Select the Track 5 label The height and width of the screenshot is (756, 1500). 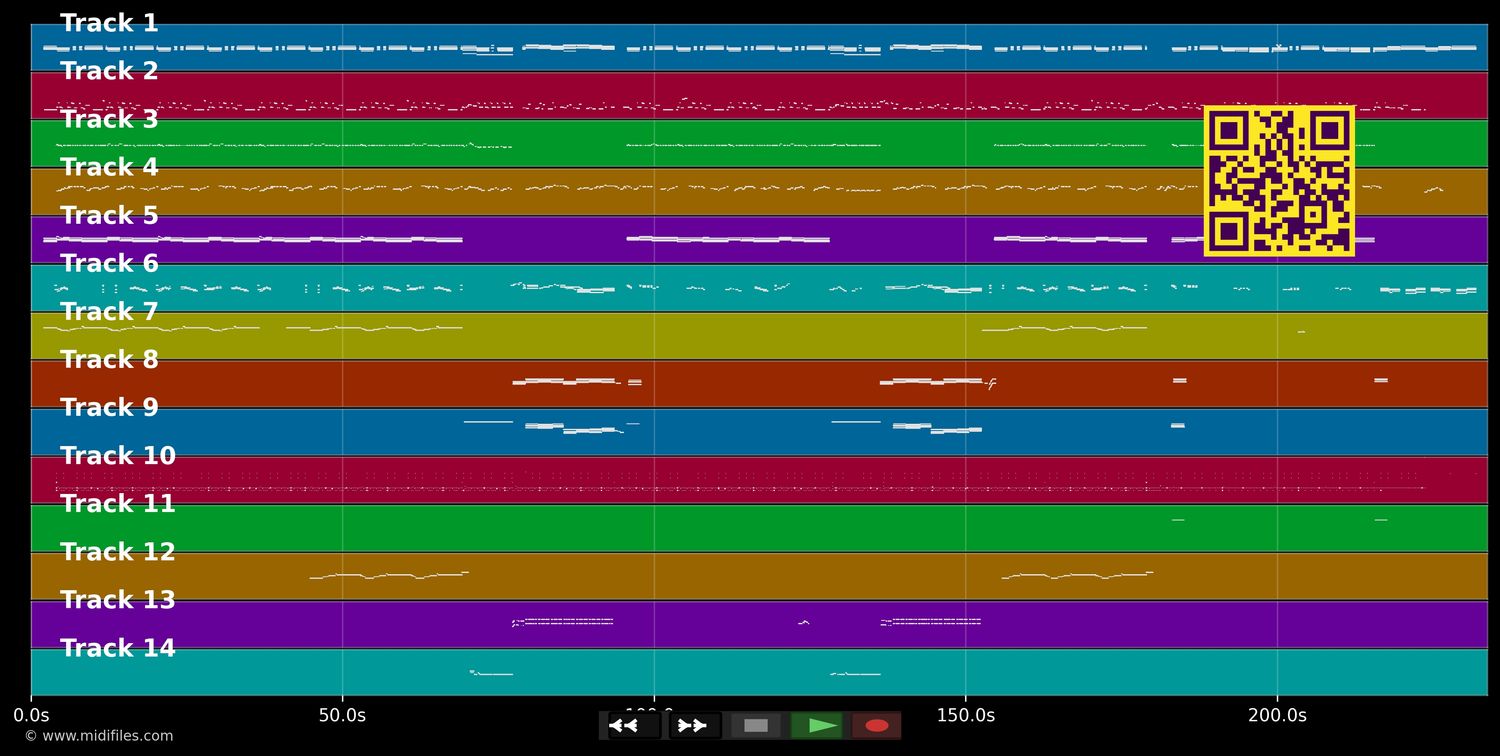pyautogui.click(x=109, y=215)
